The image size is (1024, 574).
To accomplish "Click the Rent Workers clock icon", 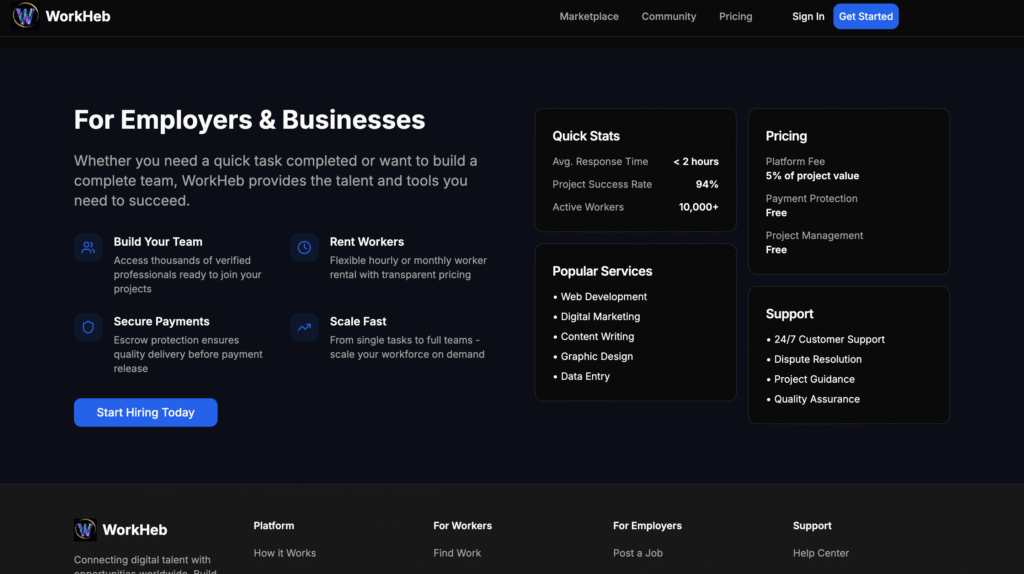I will (304, 248).
